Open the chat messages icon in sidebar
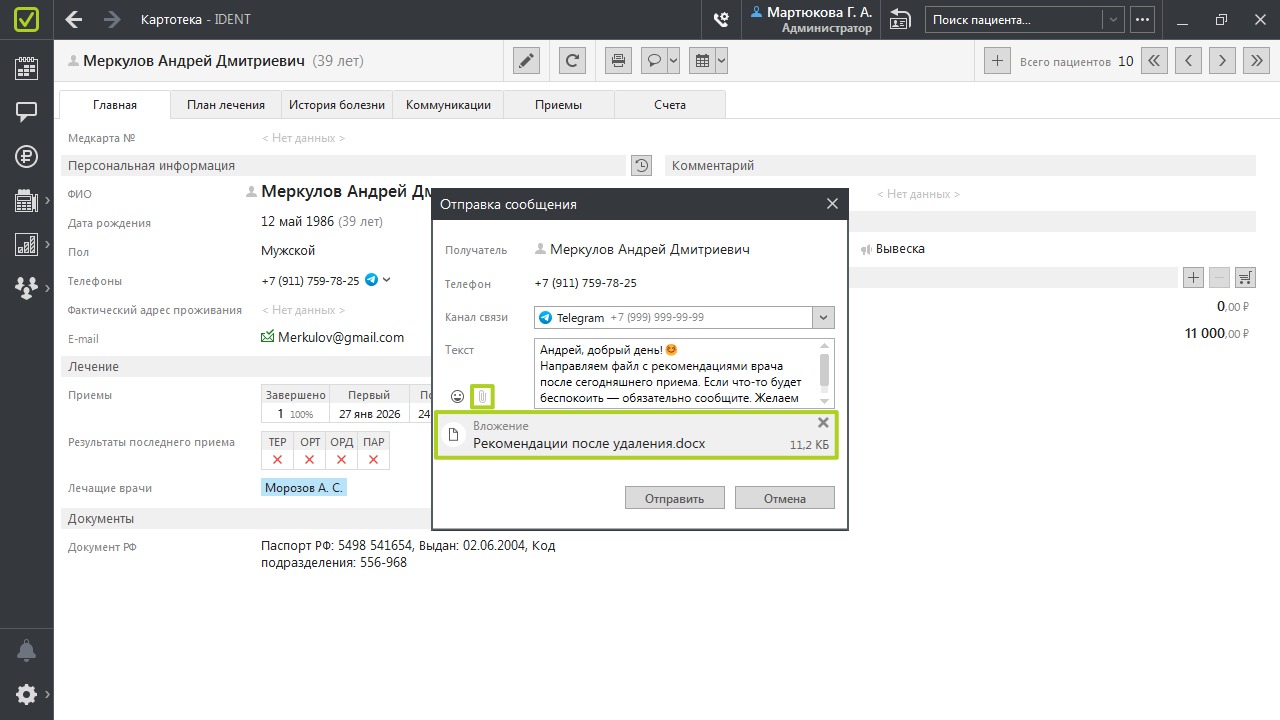 pos(27,112)
